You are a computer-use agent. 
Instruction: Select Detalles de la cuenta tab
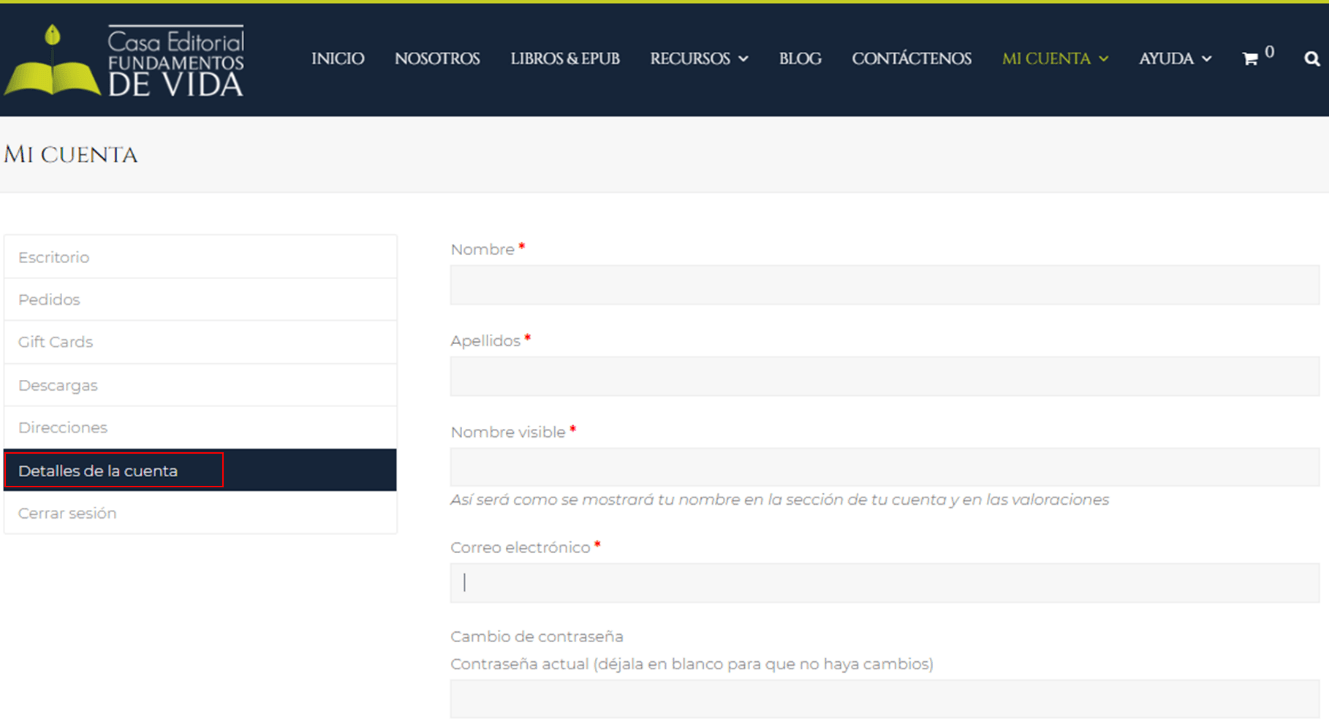pos(98,470)
